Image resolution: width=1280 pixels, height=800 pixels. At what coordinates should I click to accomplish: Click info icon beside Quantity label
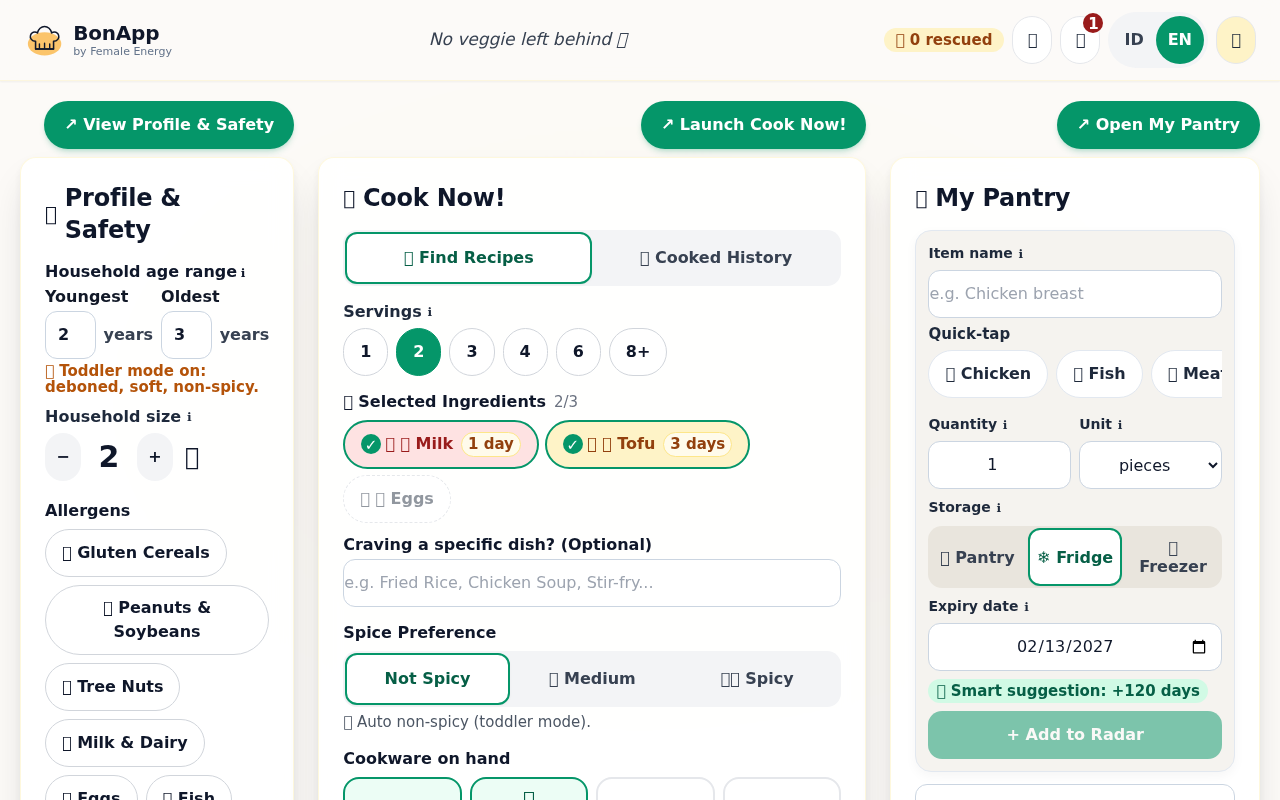pyautogui.click(x=1005, y=425)
